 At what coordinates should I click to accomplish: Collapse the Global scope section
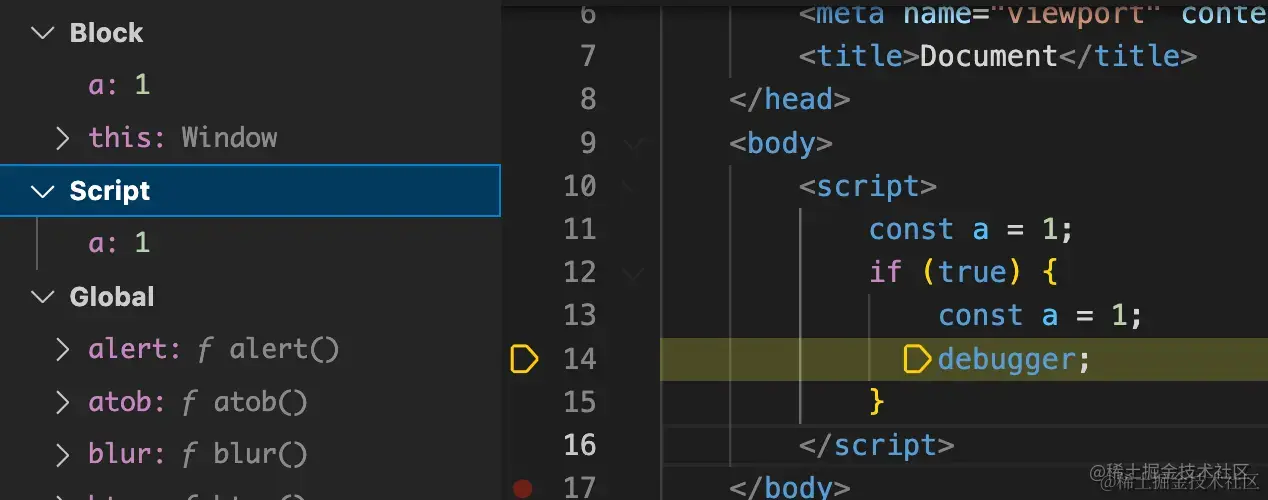(42, 297)
